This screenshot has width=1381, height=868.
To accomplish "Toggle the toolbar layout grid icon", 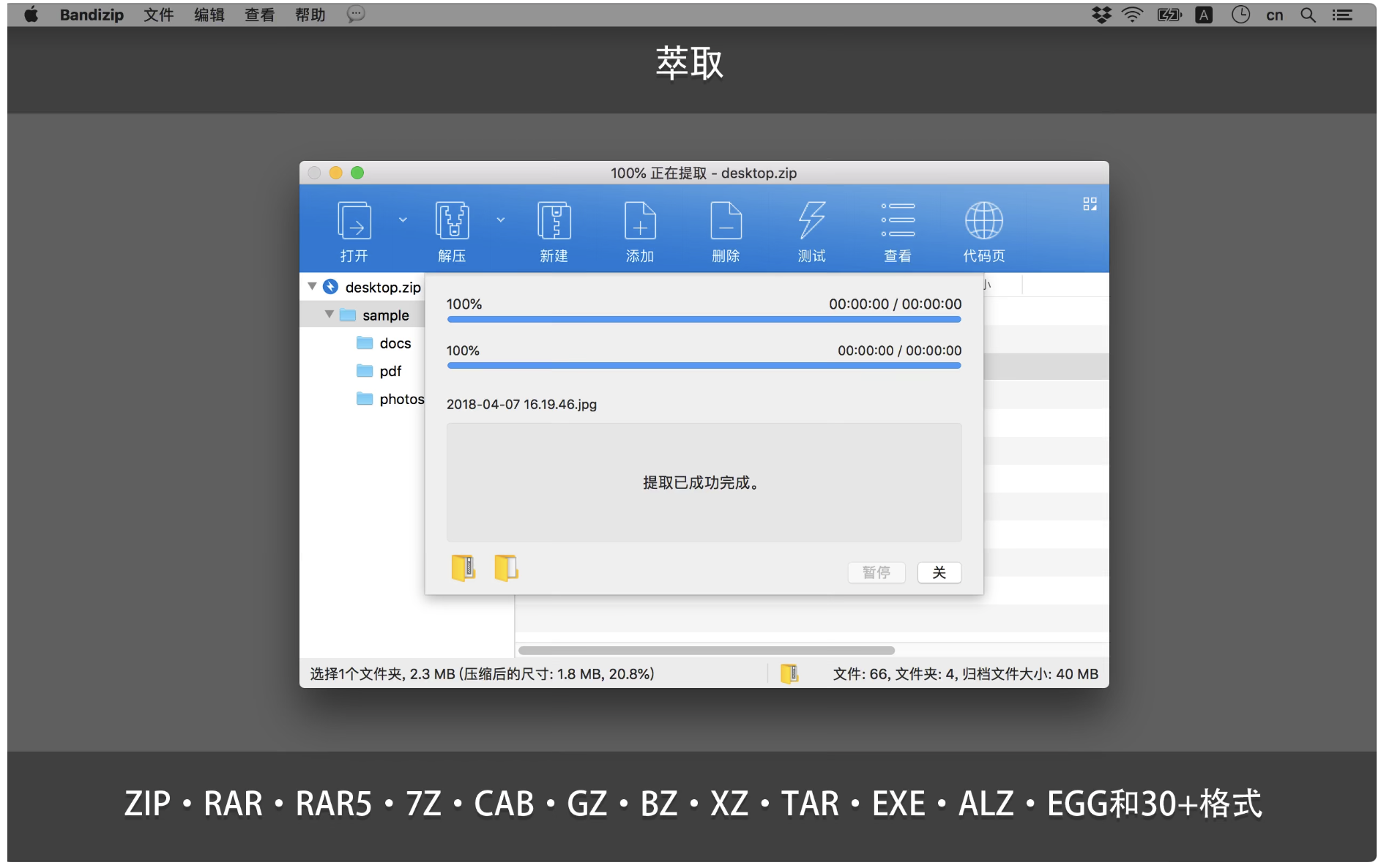I will pyautogui.click(x=1090, y=204).
